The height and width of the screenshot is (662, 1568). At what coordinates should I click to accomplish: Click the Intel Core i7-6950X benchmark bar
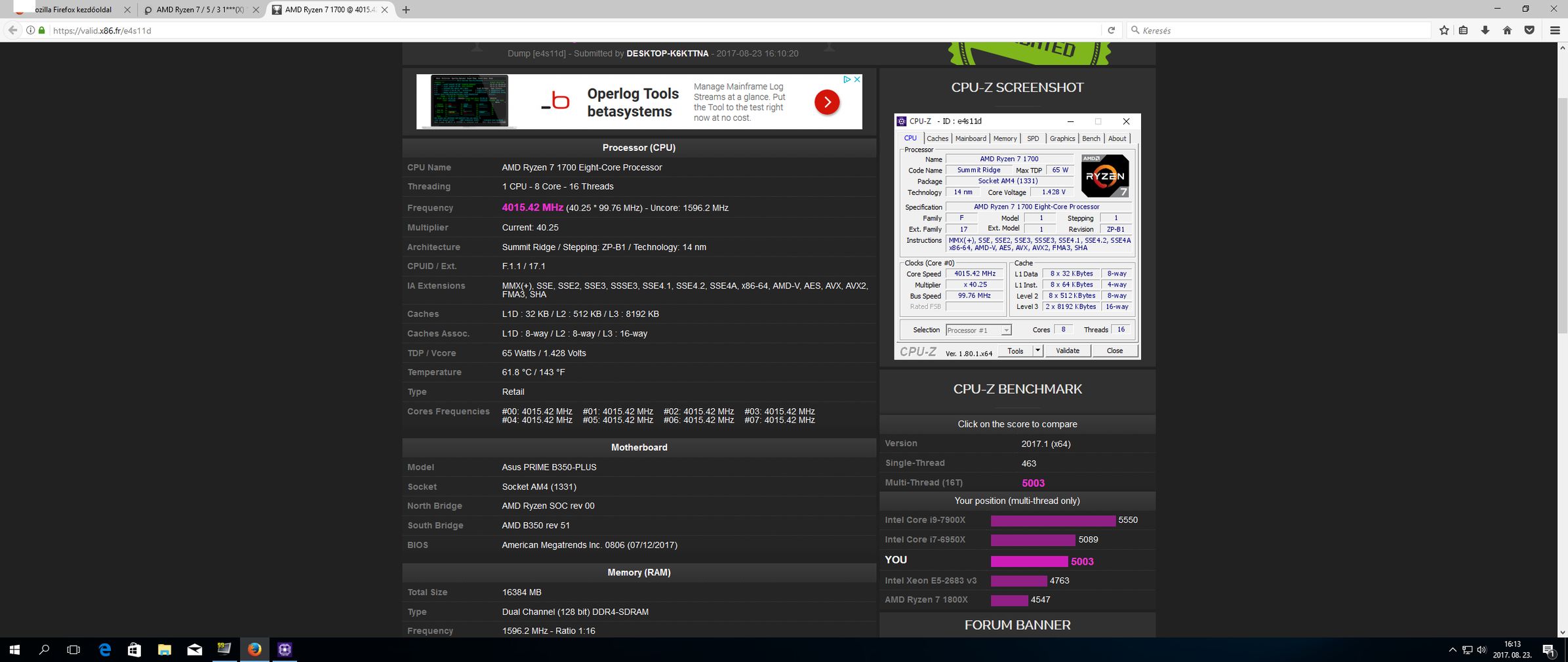click(1033, 540)
